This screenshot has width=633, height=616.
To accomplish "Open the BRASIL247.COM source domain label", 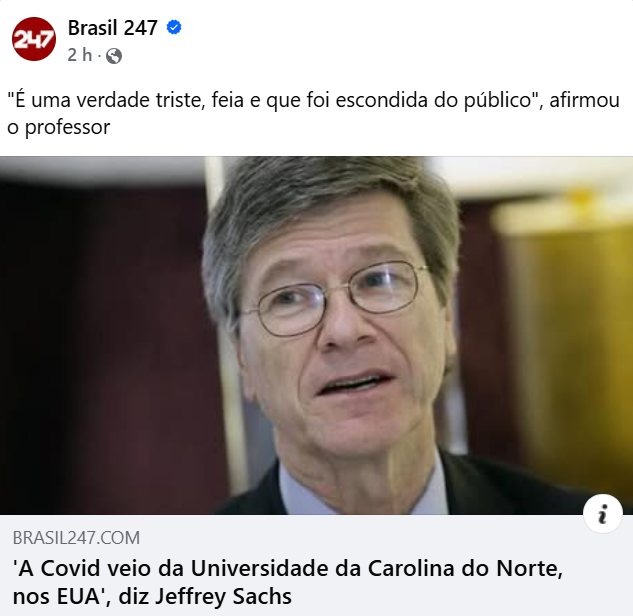I will click(x=76, y=538).
